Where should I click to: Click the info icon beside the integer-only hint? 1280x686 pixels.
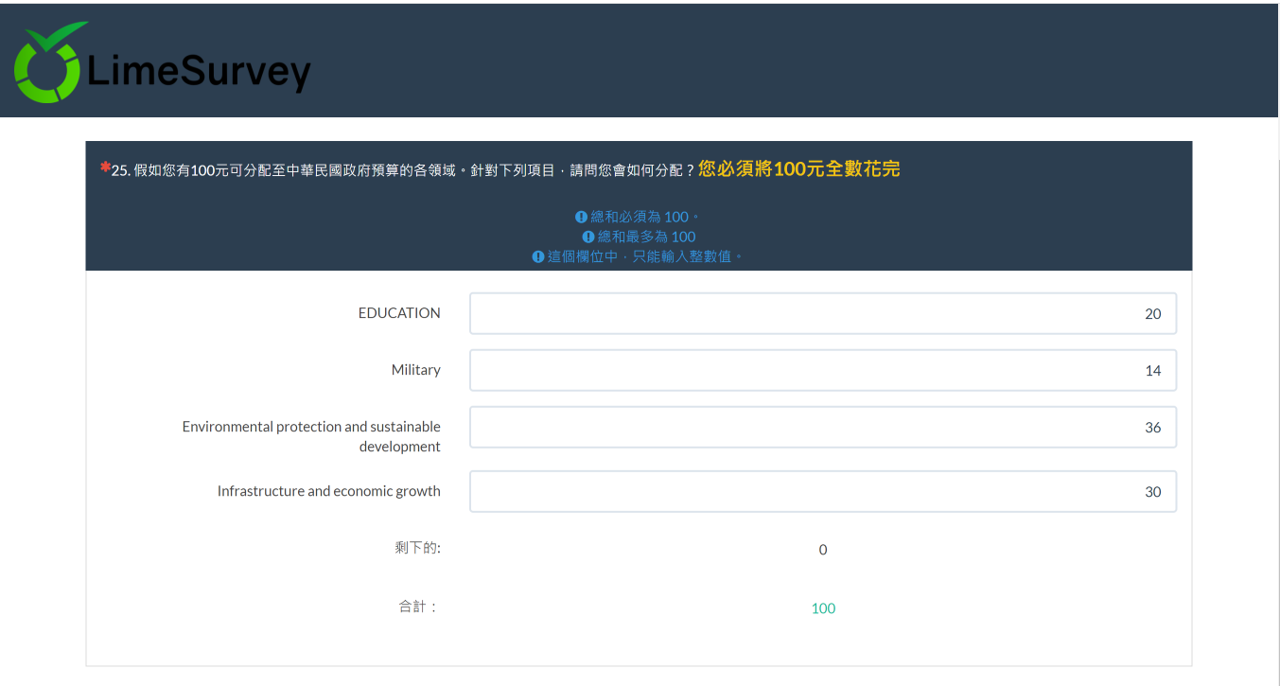click(x=538, y=257)
